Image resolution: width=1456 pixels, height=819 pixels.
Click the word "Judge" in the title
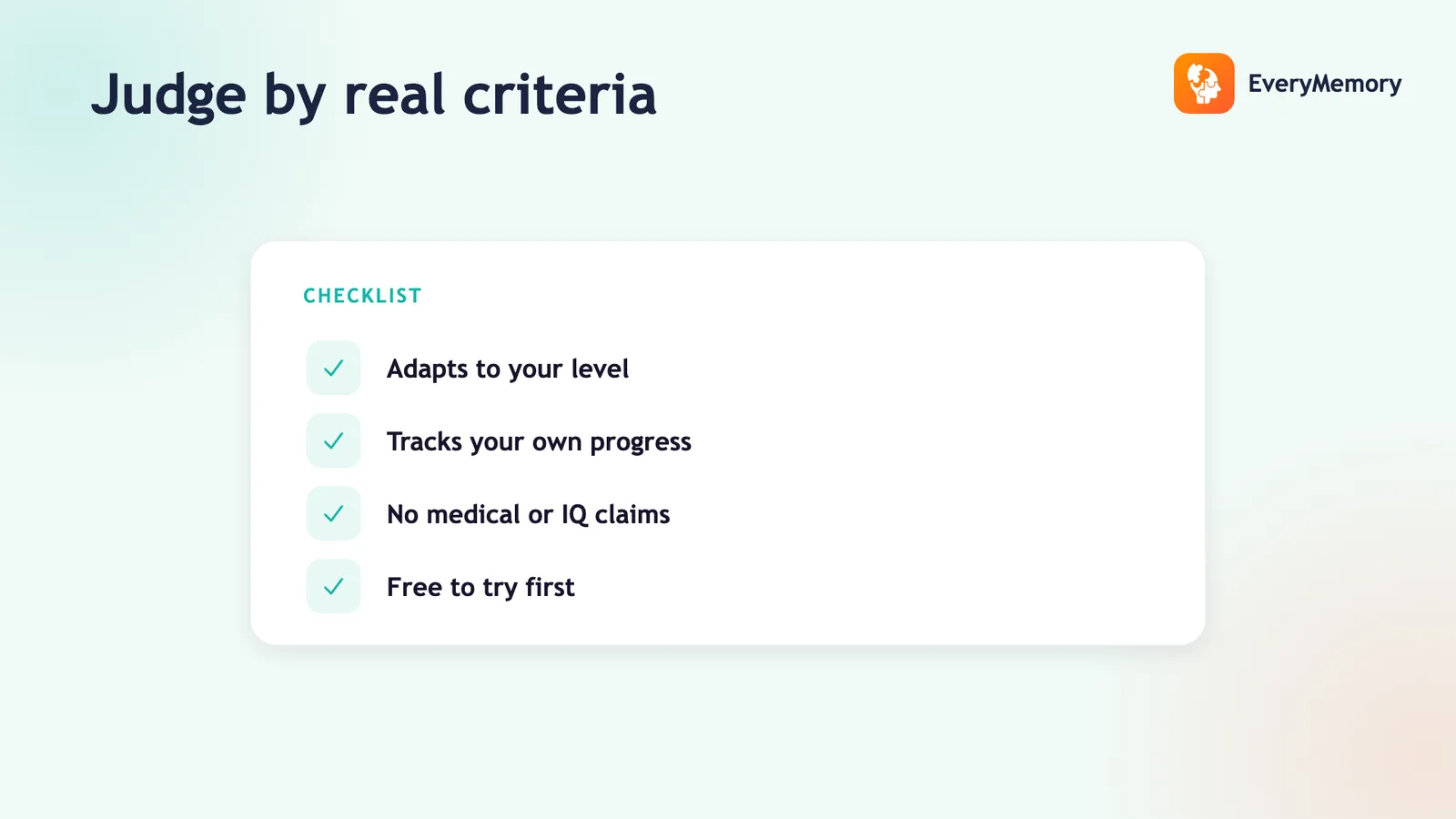168,95
